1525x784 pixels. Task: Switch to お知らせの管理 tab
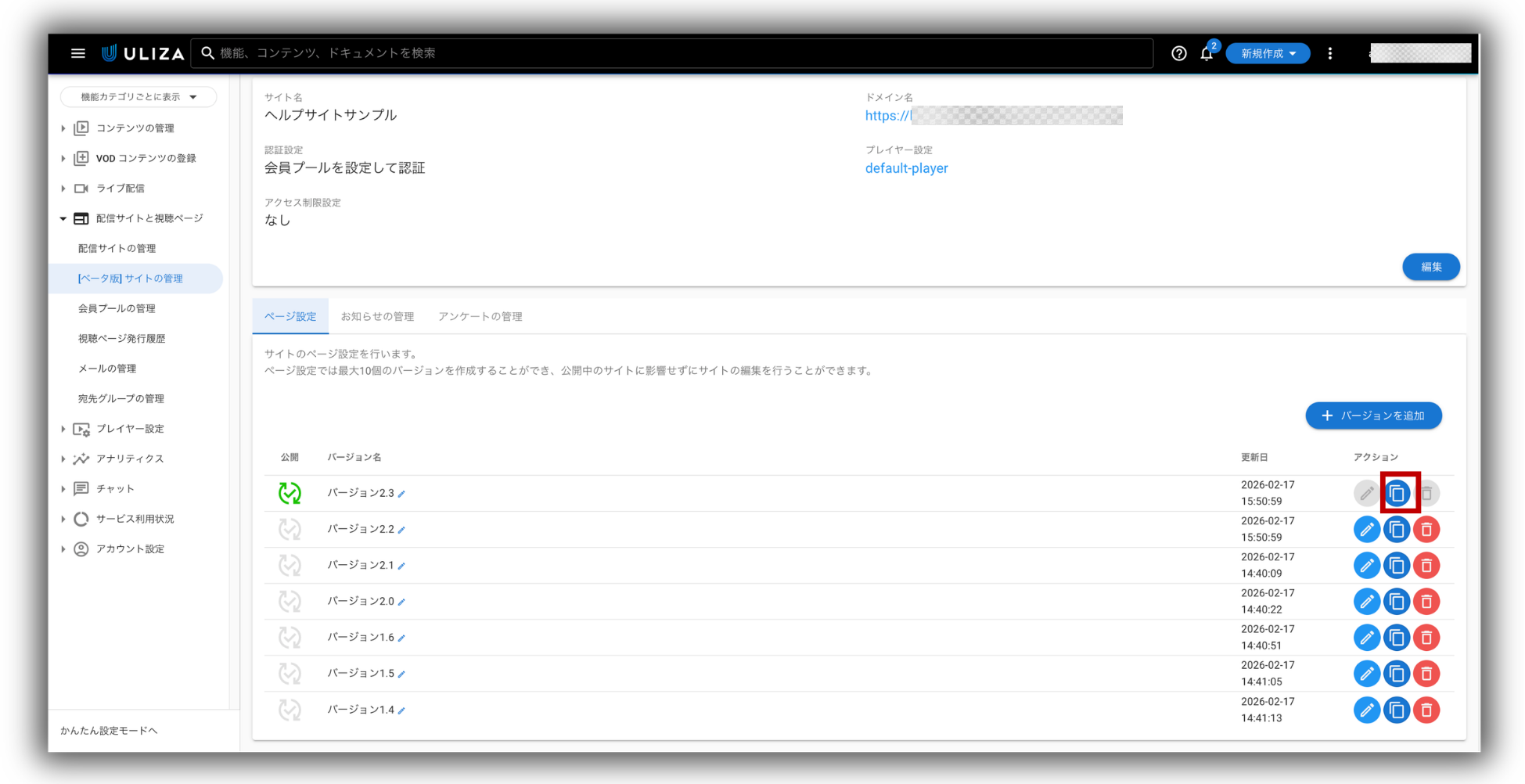377,317
